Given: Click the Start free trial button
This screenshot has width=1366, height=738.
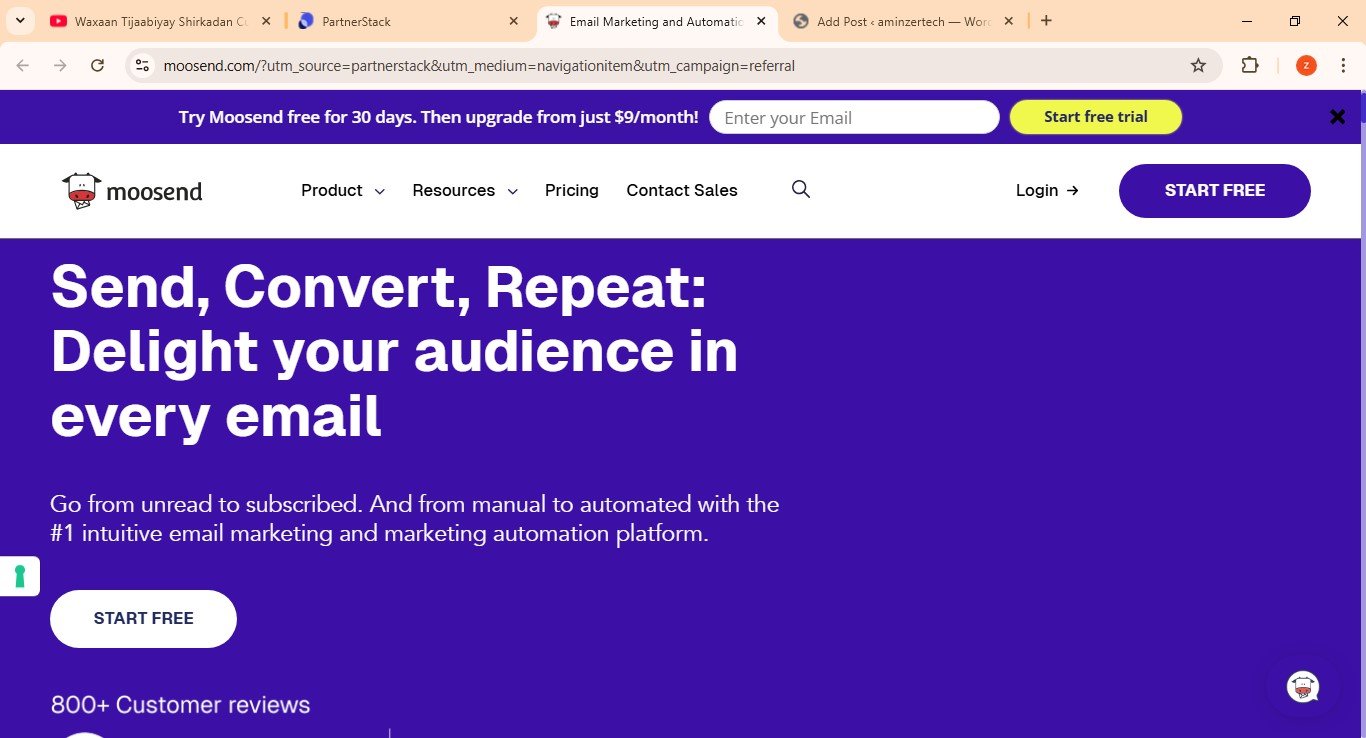Looking at the screenshot, I should [1095, 116].
